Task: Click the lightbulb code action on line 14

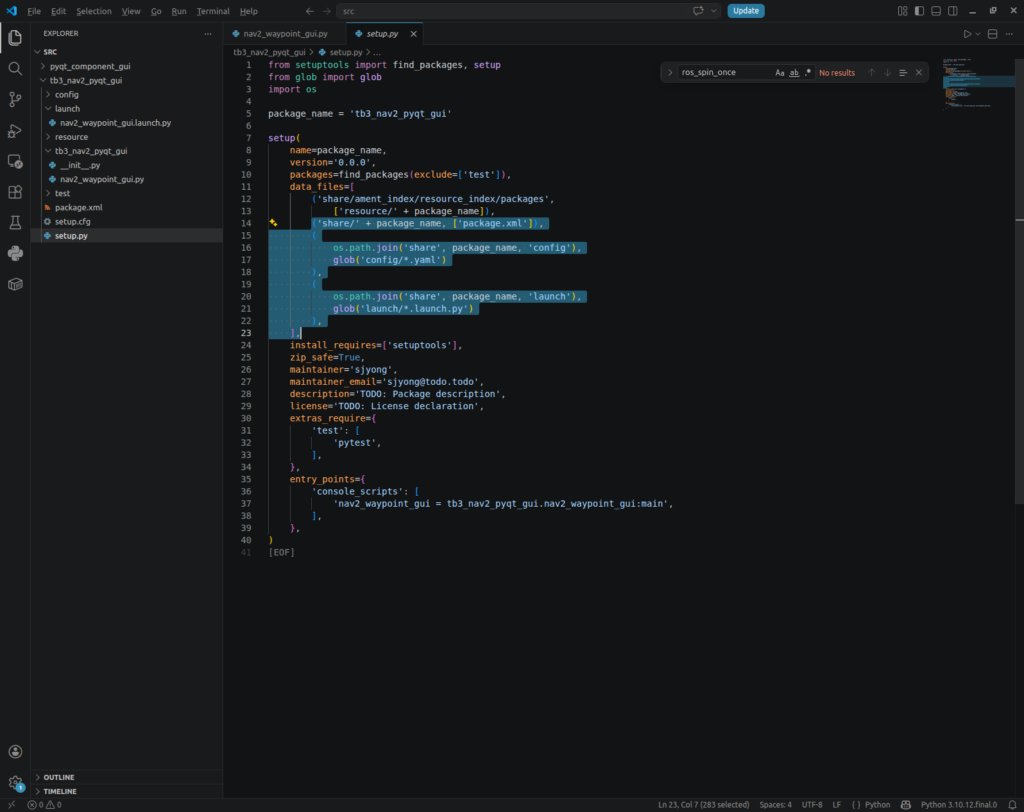Action: point(274,223)
